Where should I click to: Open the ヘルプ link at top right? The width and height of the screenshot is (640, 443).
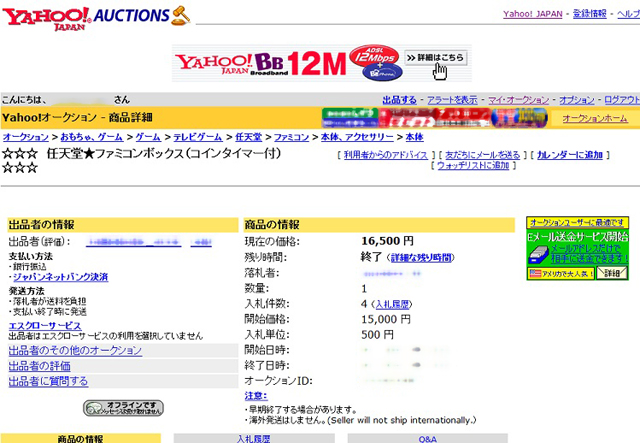click(x=628, y=14)
